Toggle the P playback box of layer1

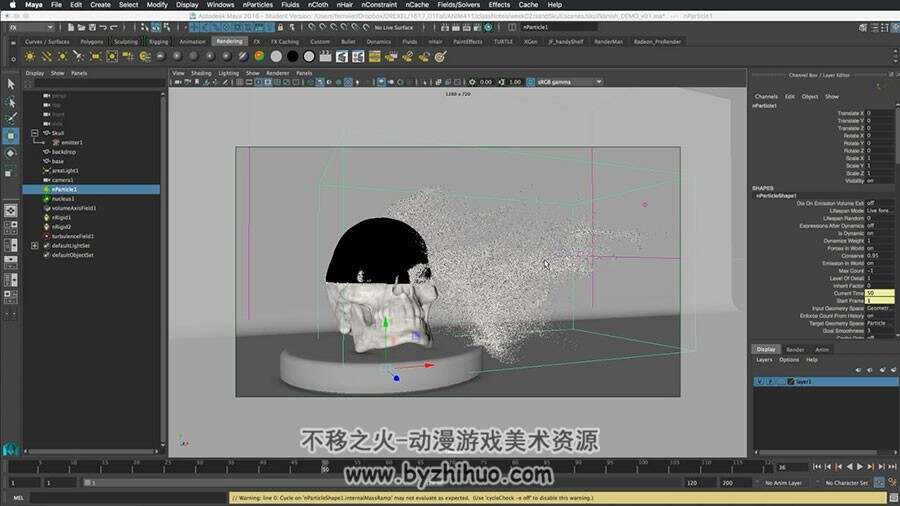[770, 382]
